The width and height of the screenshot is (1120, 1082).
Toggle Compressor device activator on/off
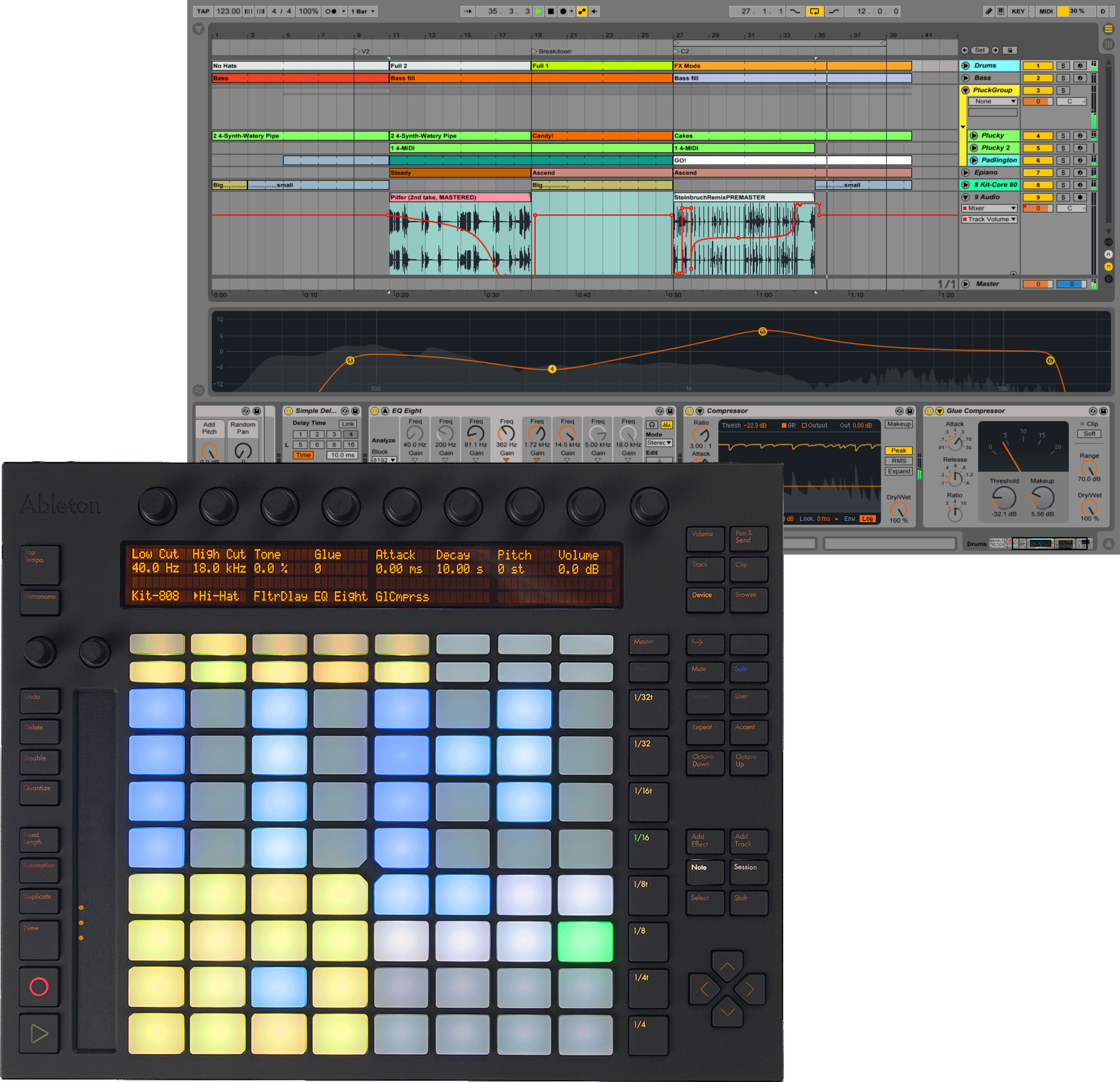pos(690,411)
